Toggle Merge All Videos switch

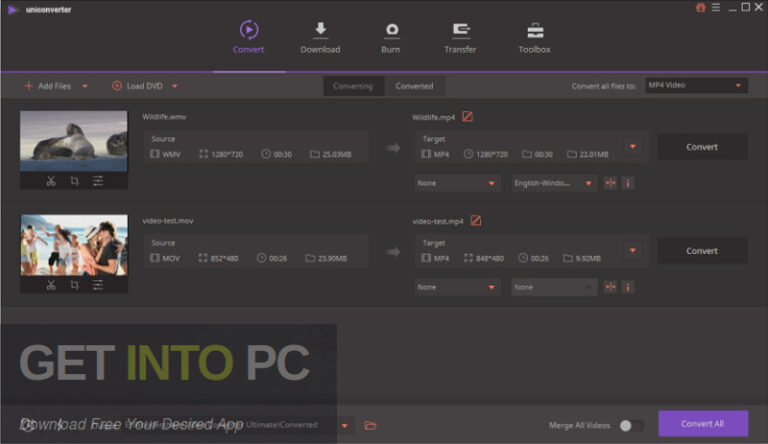(631, 425)
